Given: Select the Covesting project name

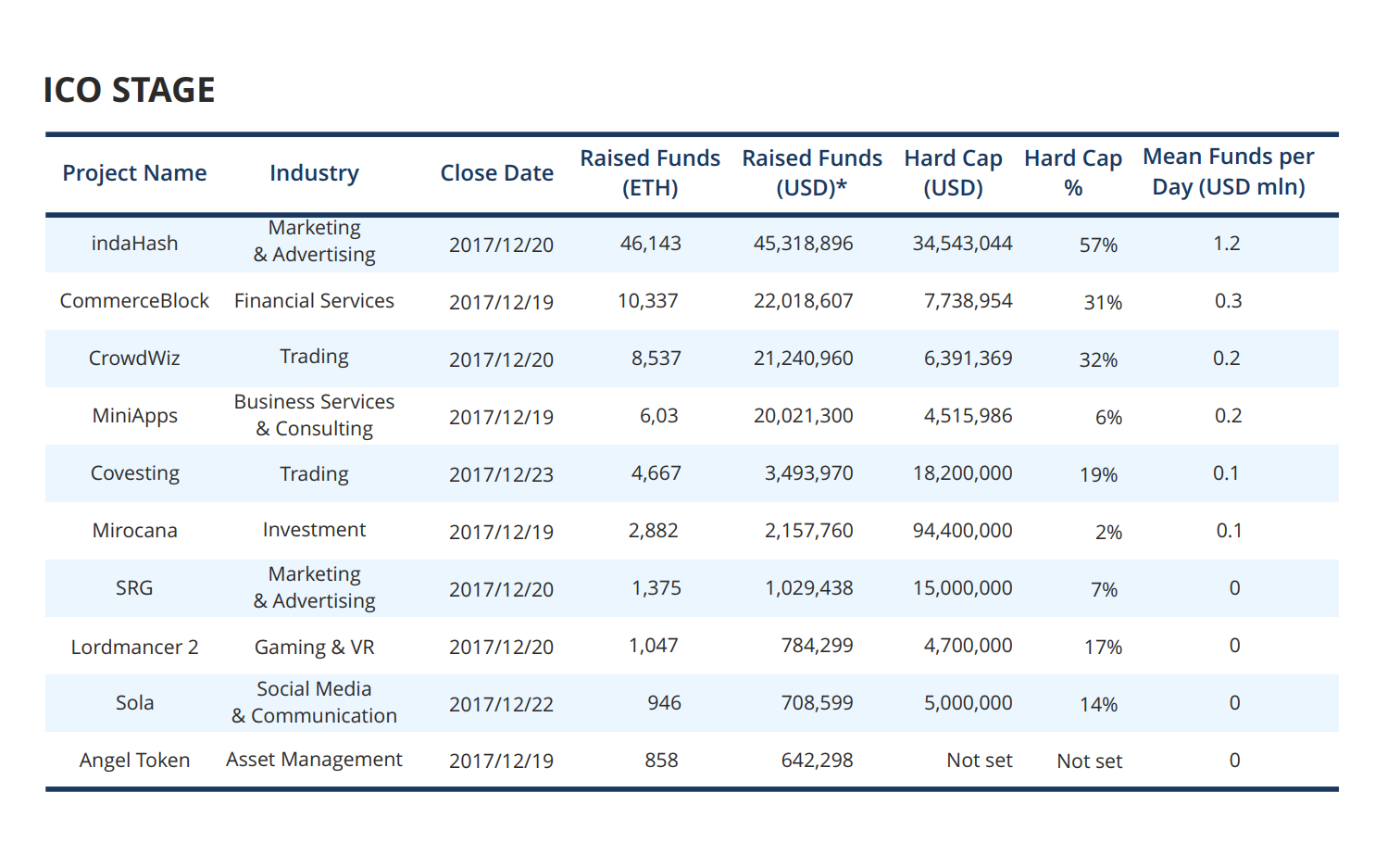Looking at the screenshot, I should (134, 473).
